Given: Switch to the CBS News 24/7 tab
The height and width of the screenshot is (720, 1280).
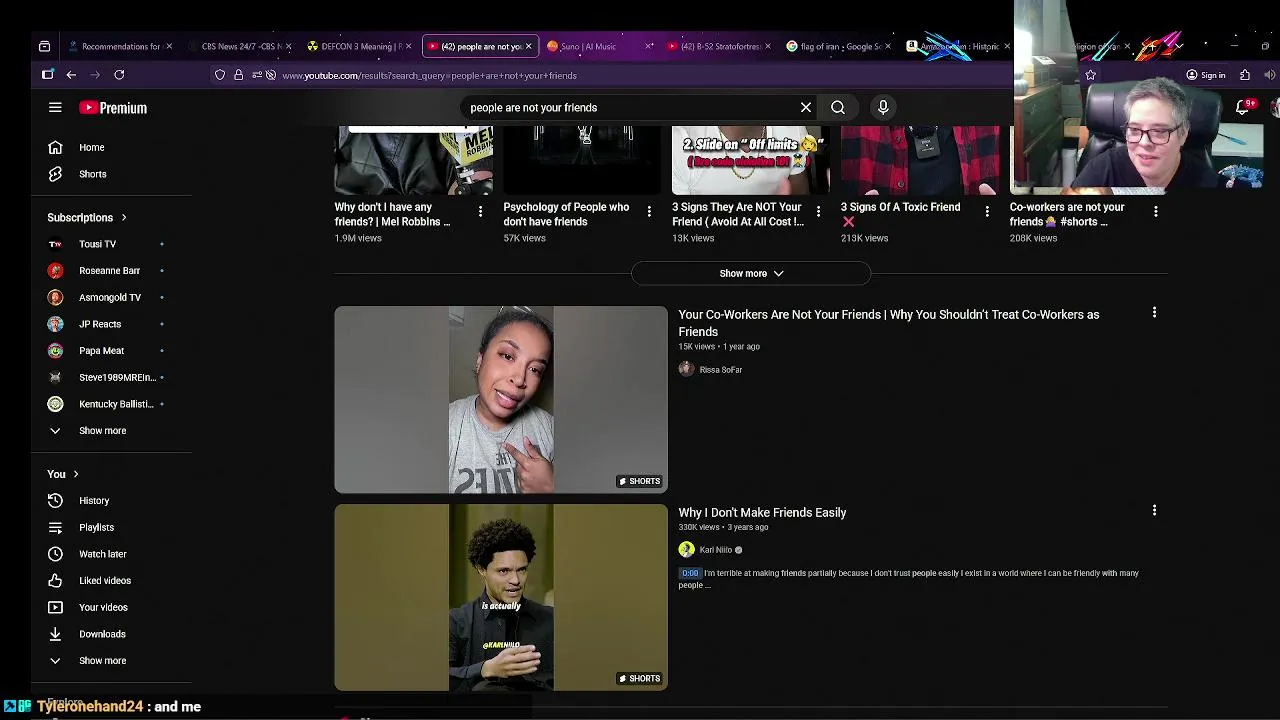Looking at the screenshot, I should tap(238, 46).
